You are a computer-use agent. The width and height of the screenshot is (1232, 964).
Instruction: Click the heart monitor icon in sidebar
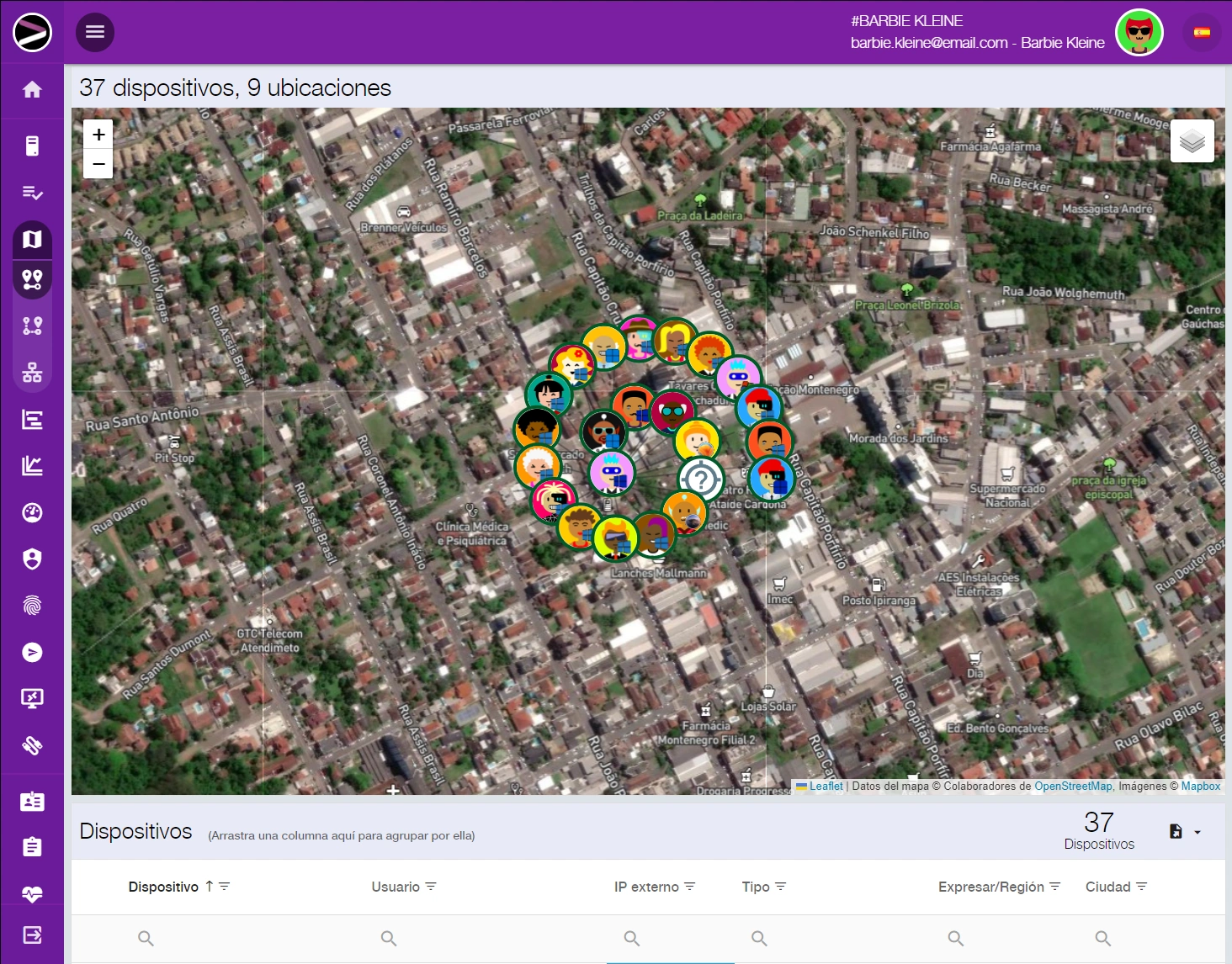click(32, 893)
